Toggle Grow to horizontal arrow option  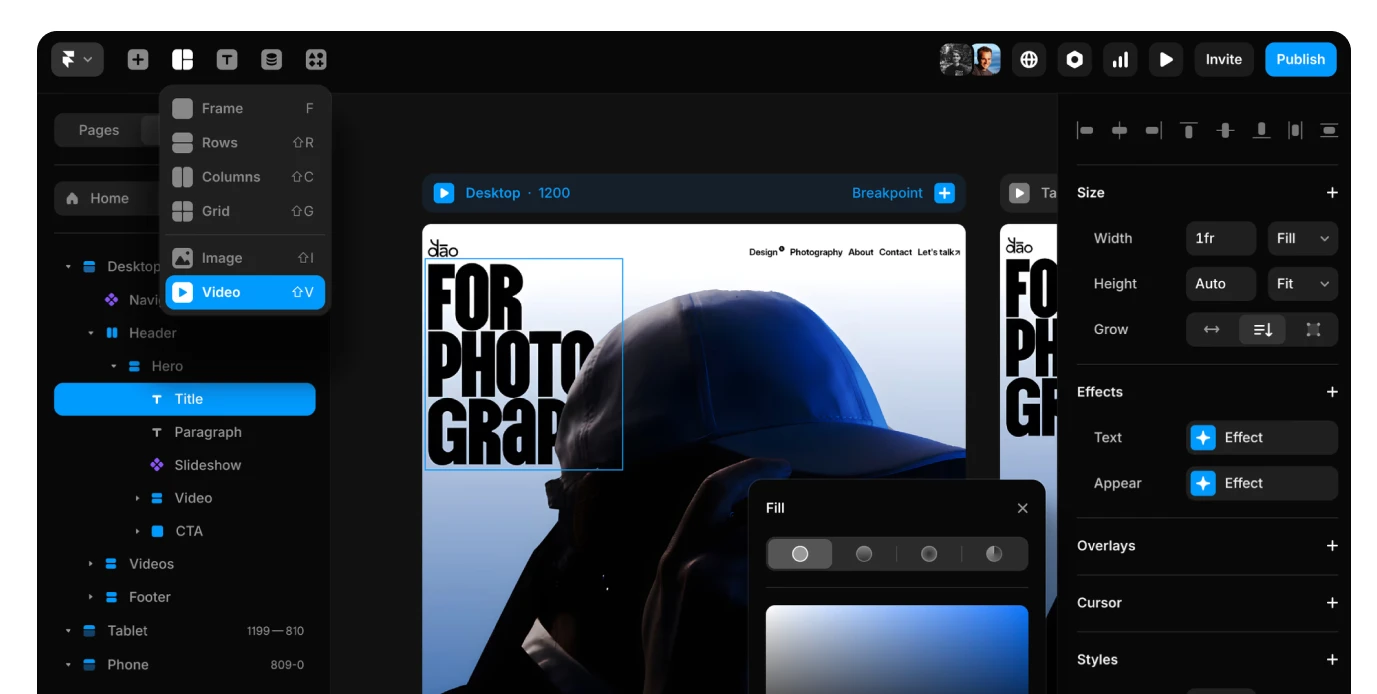coord(1211,329)
